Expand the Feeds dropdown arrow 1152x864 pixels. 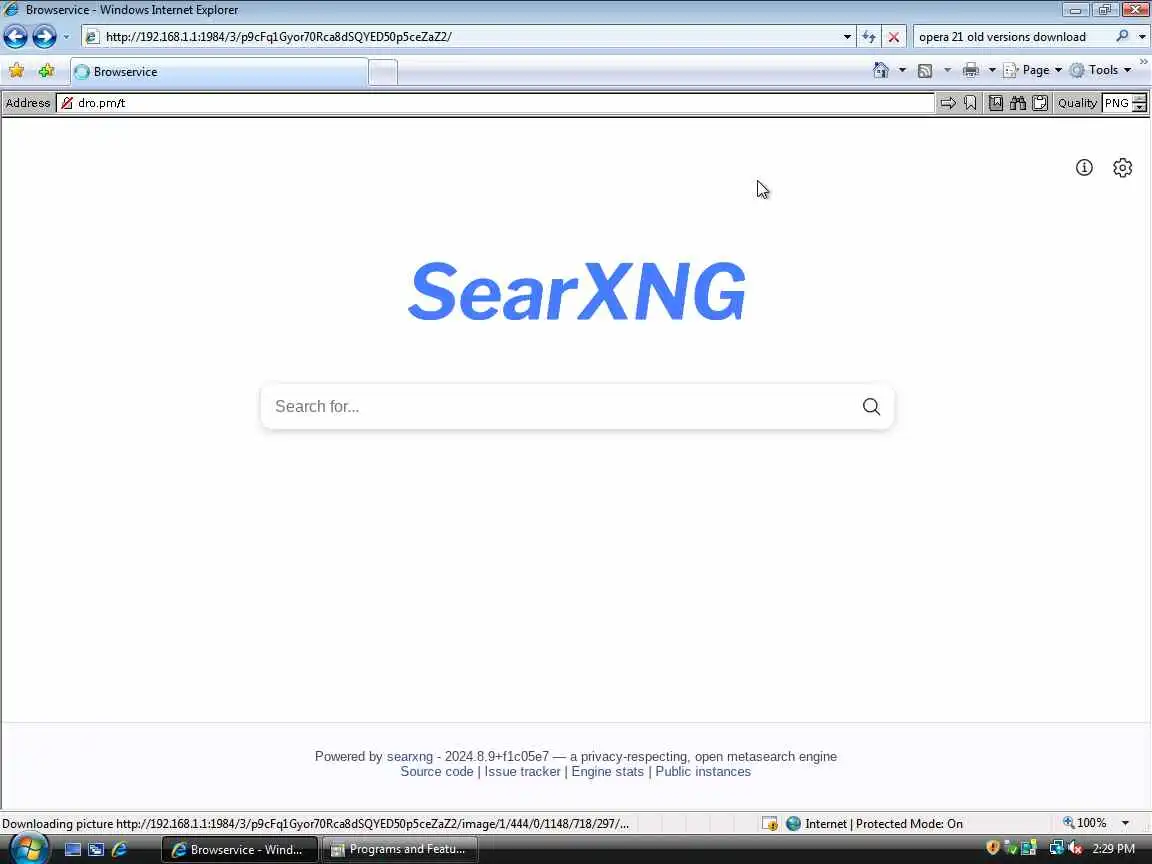click(x=947, y=71)
